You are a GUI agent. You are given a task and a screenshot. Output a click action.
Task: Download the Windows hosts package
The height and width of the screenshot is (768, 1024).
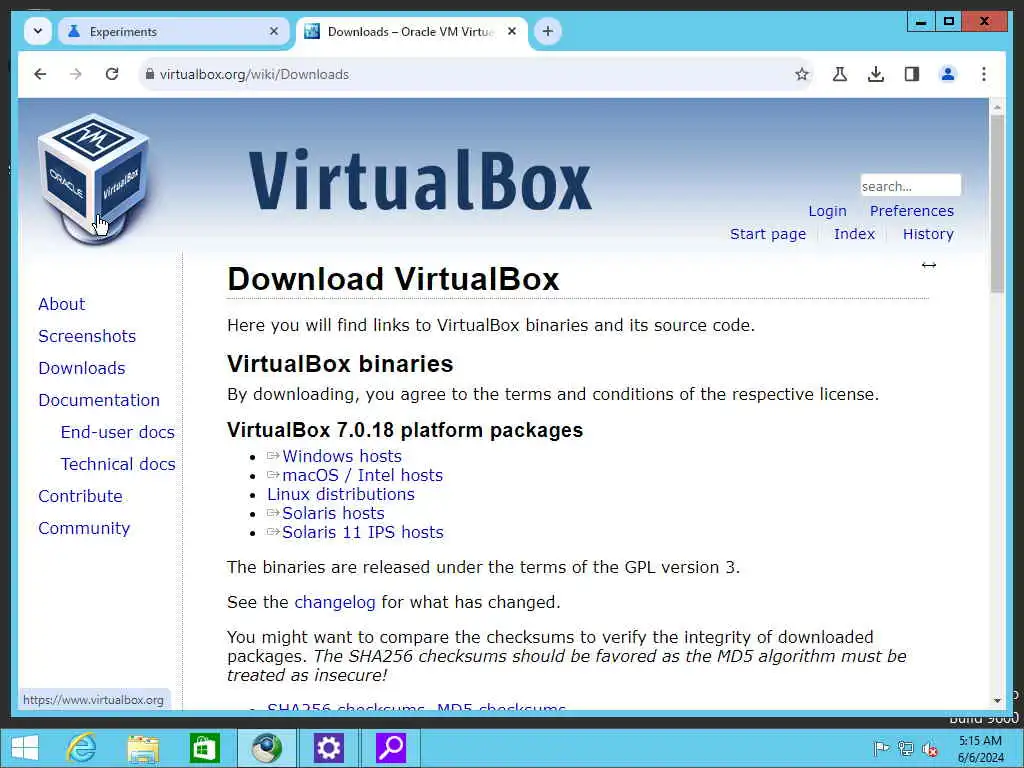click(342, 456)
